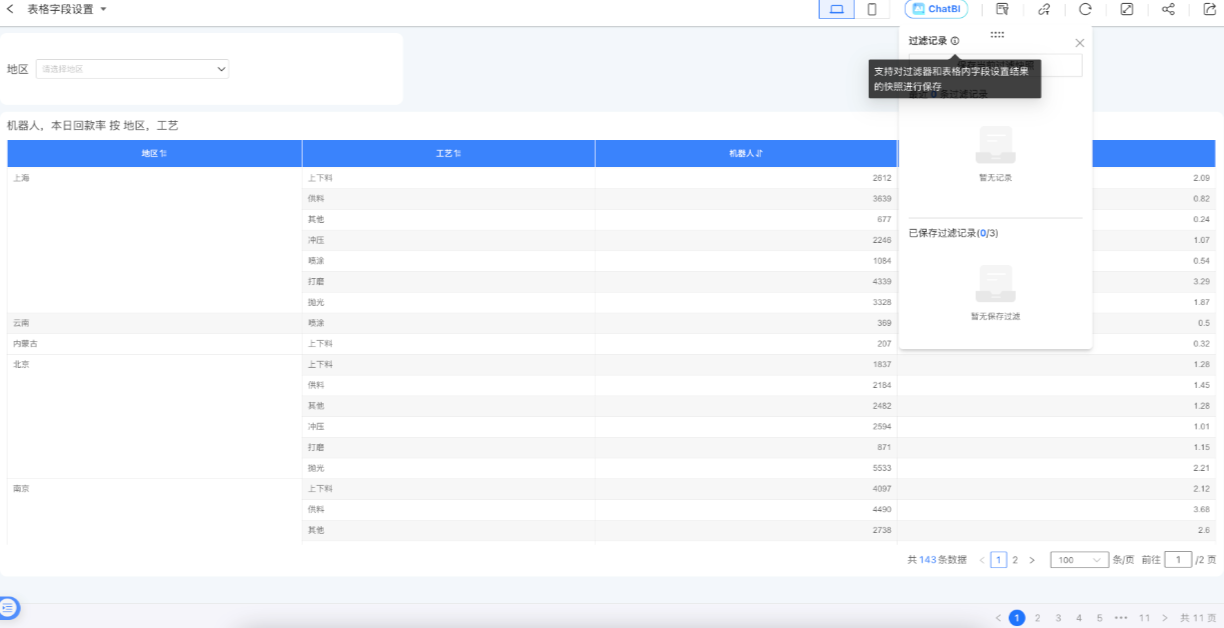Open the 100 rows-per-page dropdown
The image size is (1224, 628).
coord(1079,560)
